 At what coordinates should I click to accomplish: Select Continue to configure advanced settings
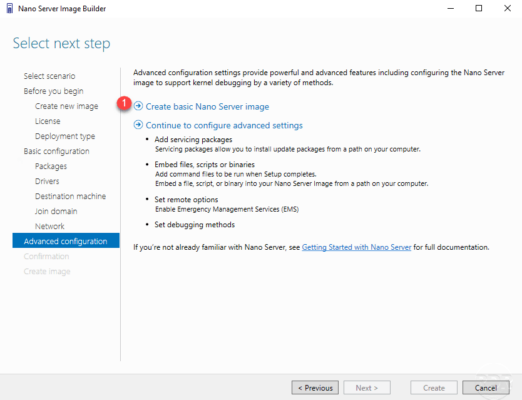224,125
